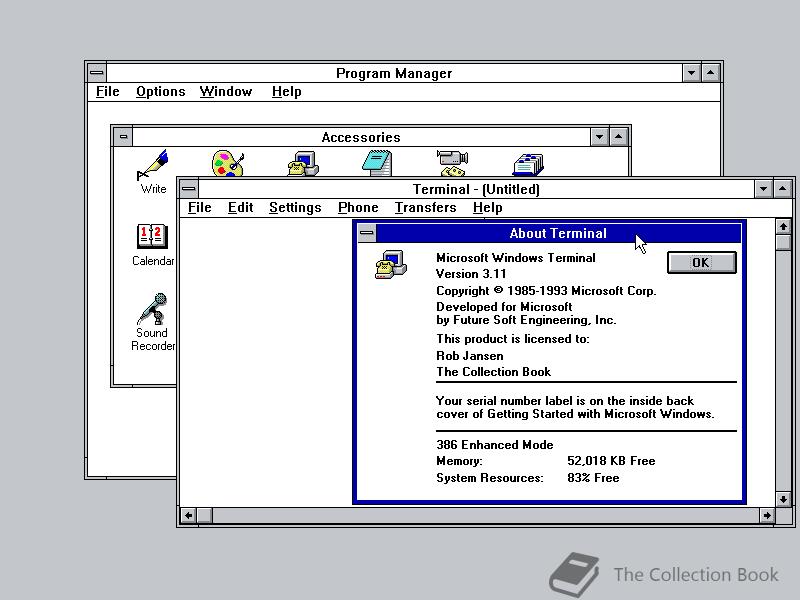Click Terminal vertical scrollbar down arrow
This screenshot has height=600, width=800.
tap(784, 499)
